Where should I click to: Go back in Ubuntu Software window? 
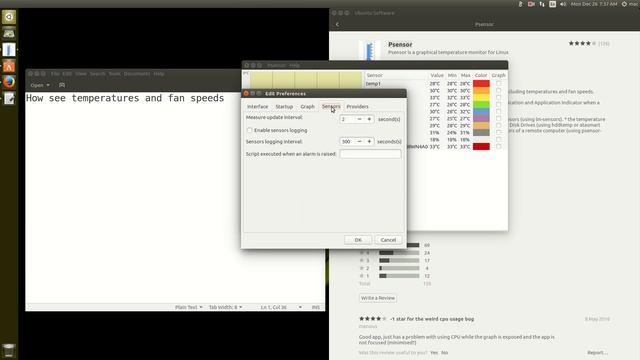pyautogui.click(x=337, y=24)
